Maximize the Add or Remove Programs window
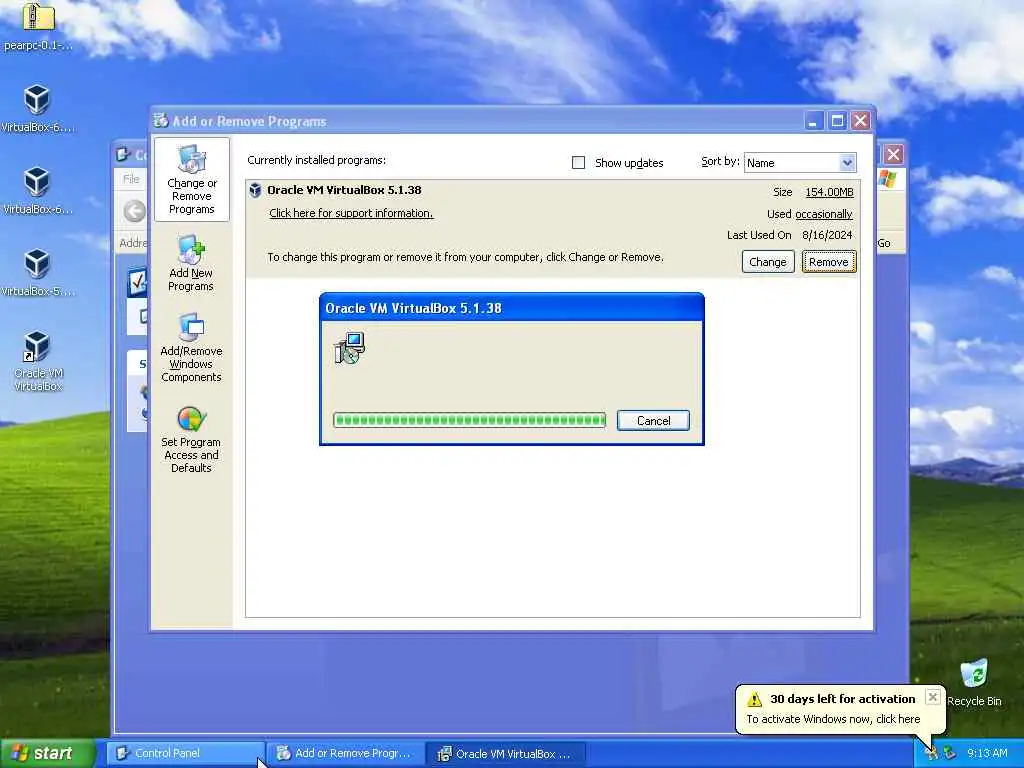 coord(837,120)
